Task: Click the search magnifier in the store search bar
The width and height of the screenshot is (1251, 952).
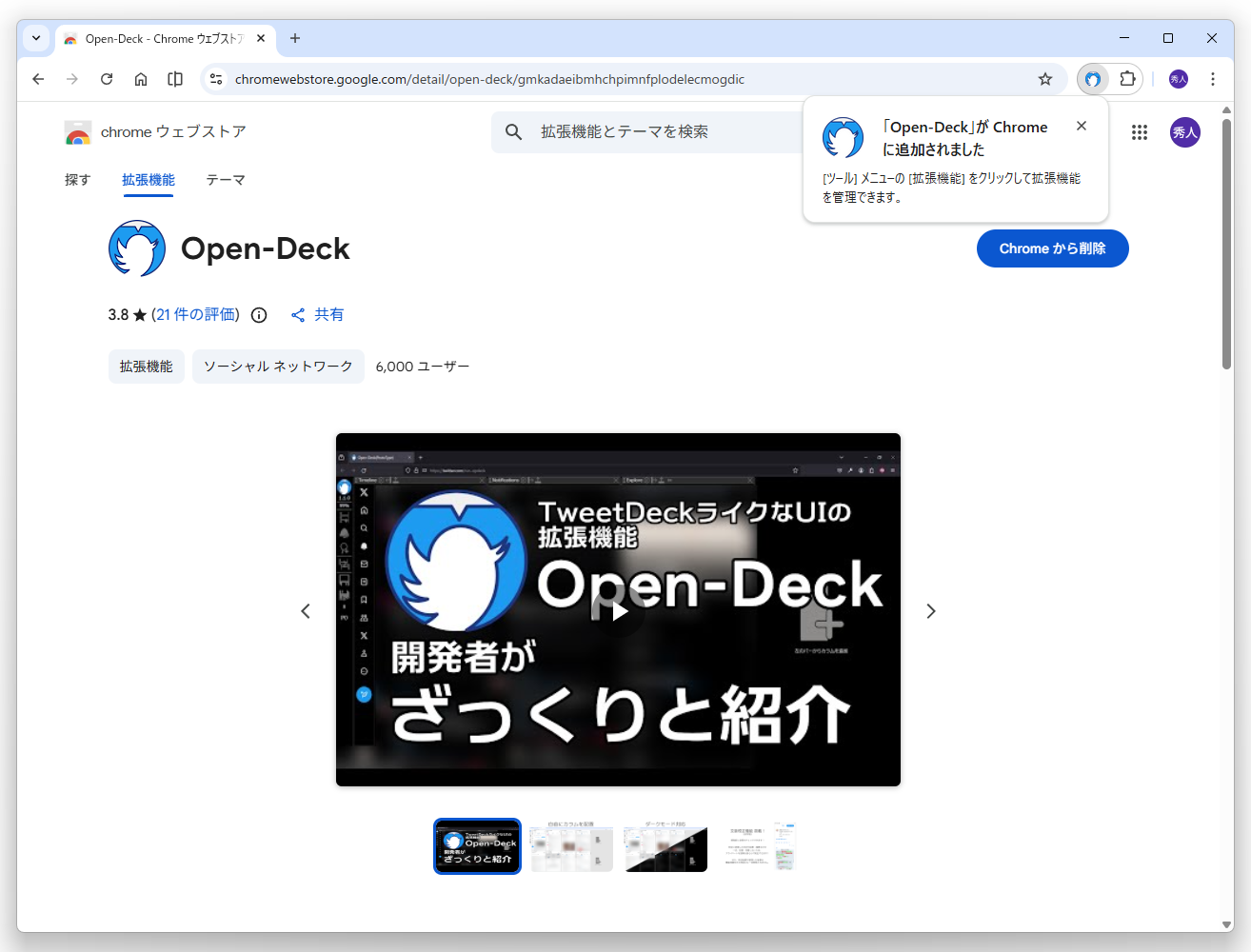Action: [x=513, y=132]
